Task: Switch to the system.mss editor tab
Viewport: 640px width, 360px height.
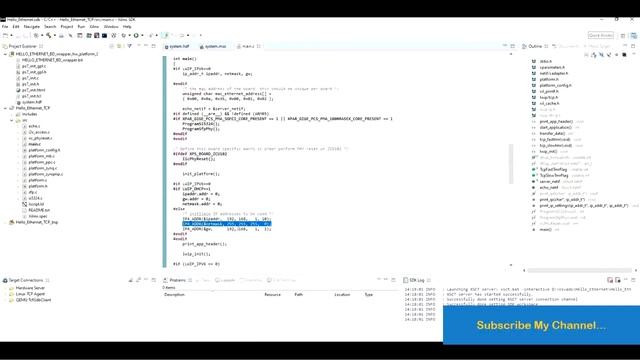Action: 213,47
